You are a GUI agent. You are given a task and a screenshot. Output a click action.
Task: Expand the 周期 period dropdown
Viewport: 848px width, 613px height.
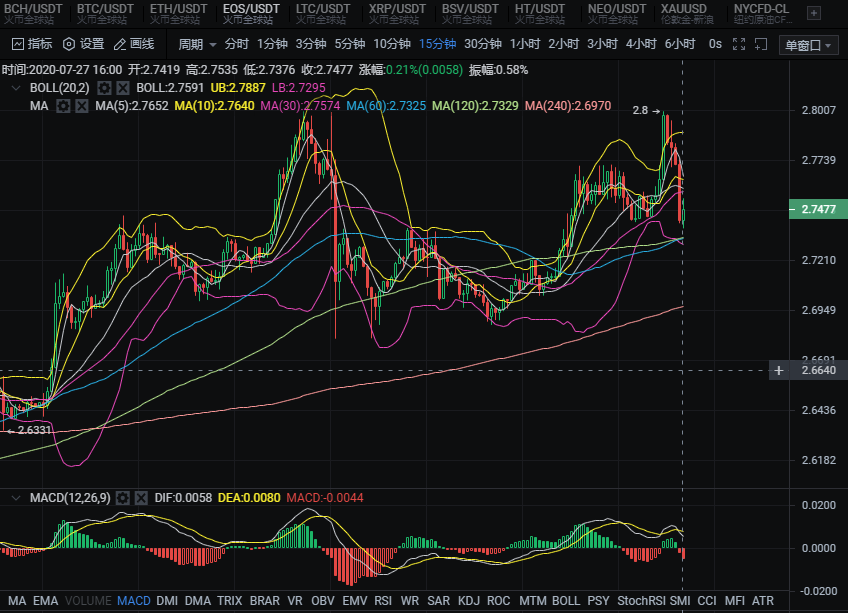pyautogui.click(x=196, y=44)
